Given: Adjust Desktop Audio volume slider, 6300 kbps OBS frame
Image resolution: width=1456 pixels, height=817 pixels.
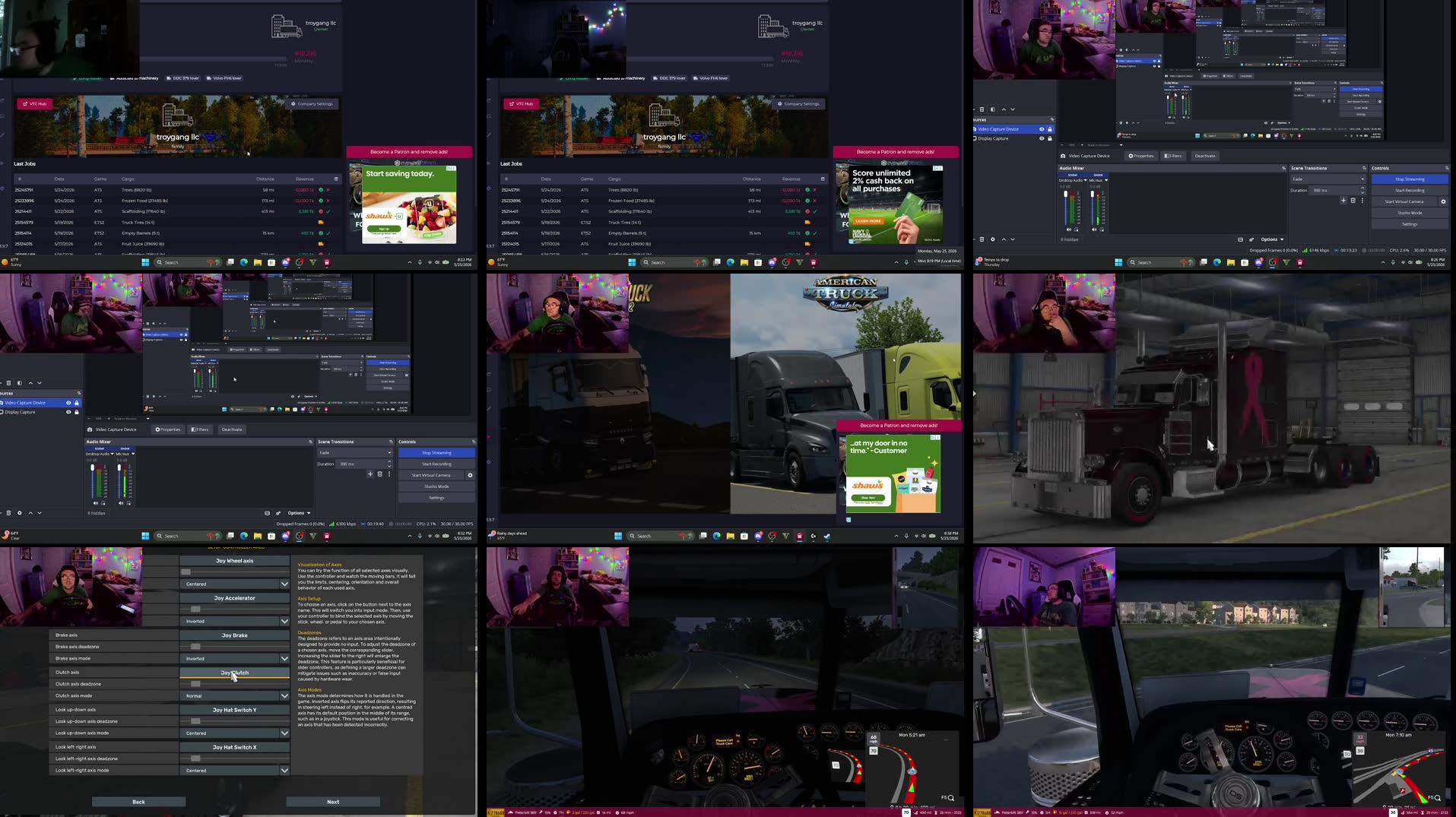Looking at the screenshot, I should (x=94, y=480).
